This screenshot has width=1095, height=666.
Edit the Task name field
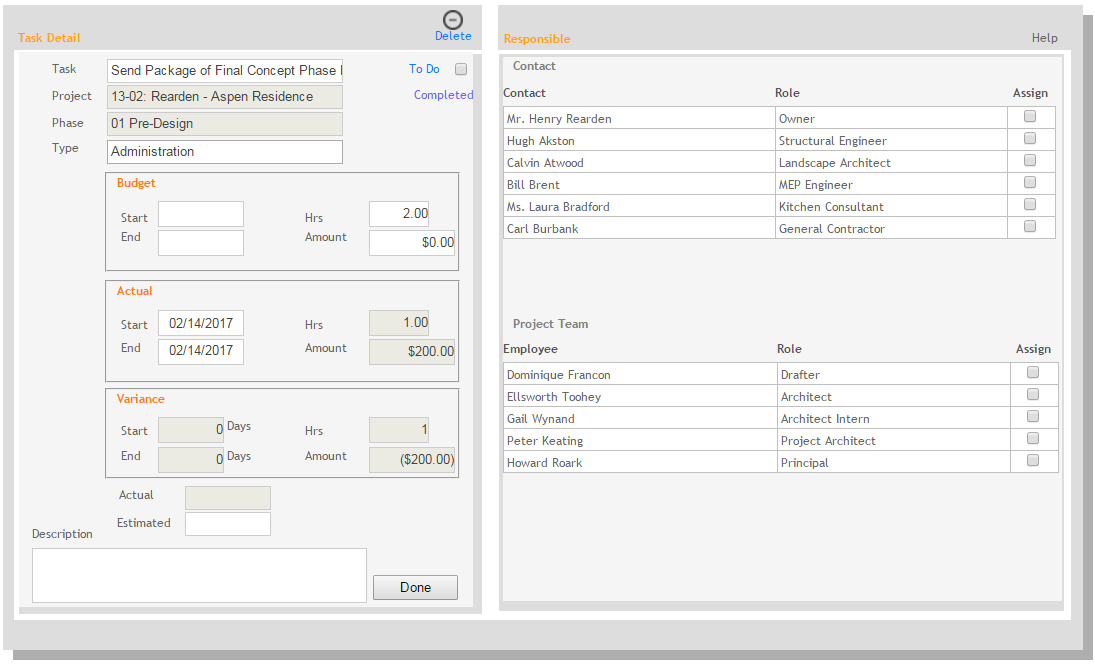(x=225, y=71)
